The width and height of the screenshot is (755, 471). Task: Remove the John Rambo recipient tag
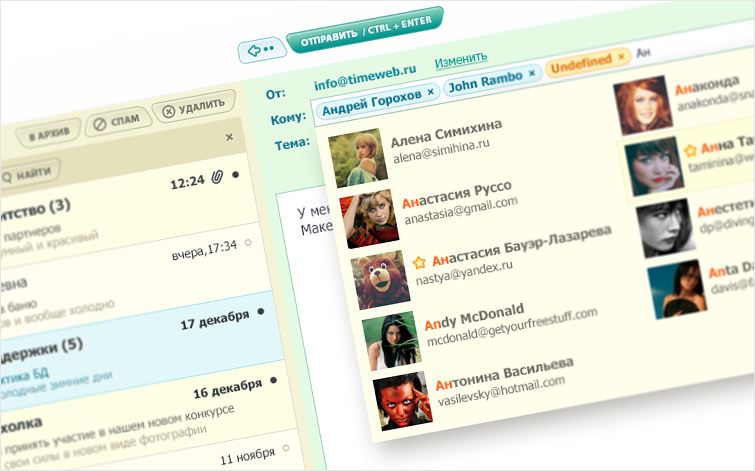(532, 73)
